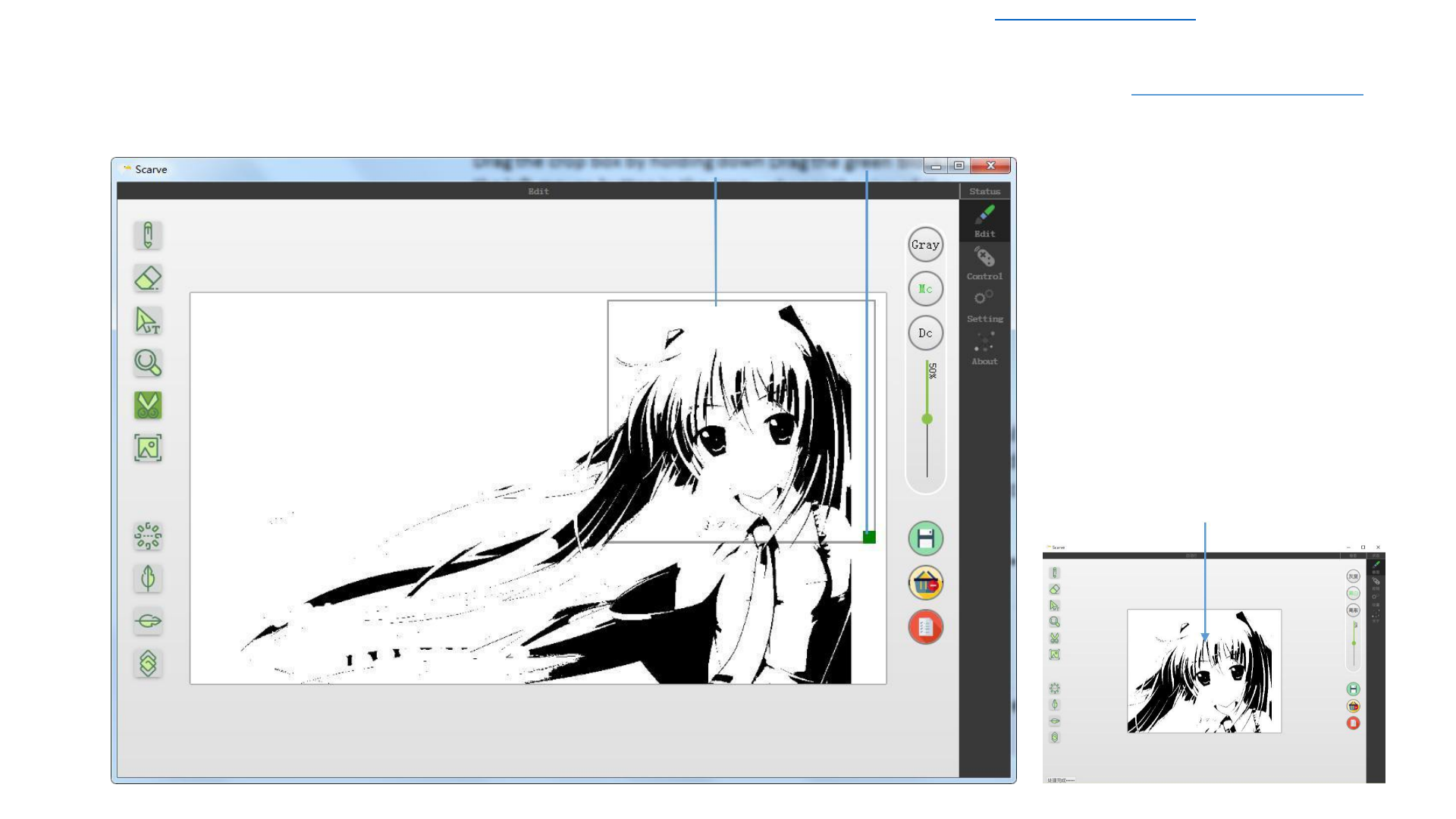The image size is (1456, 819).
Task: Click the basket remove button
Action: pos(925,583)
